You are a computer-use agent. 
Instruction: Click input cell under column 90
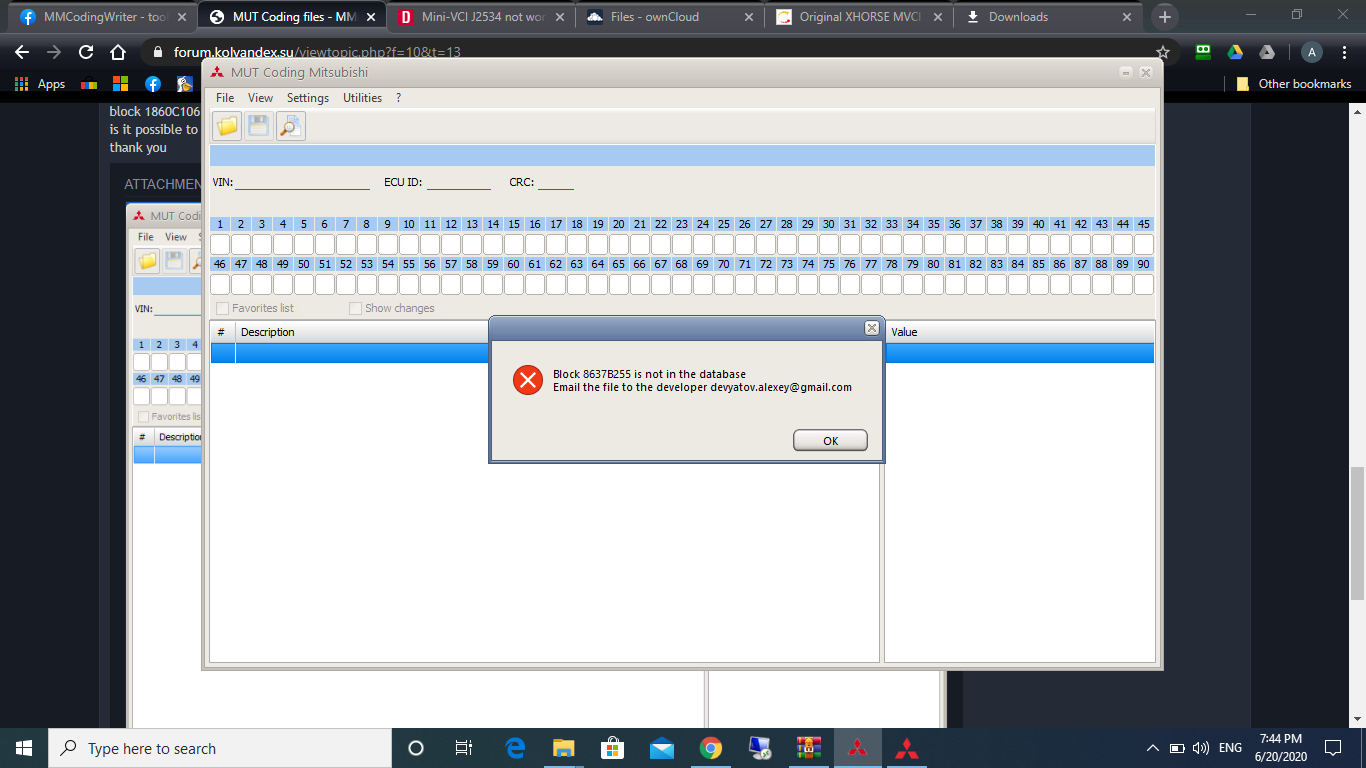(1144, 284)
